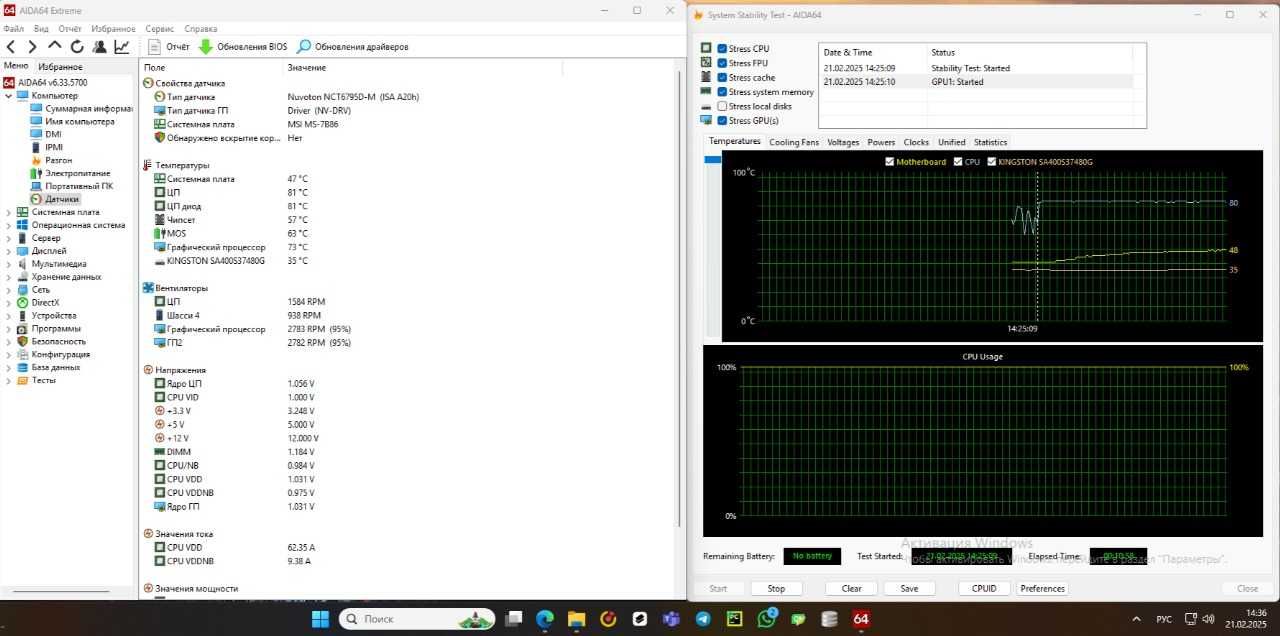
Task: Enable Stress local disks checkbox
Action: [x=722, y=106]
